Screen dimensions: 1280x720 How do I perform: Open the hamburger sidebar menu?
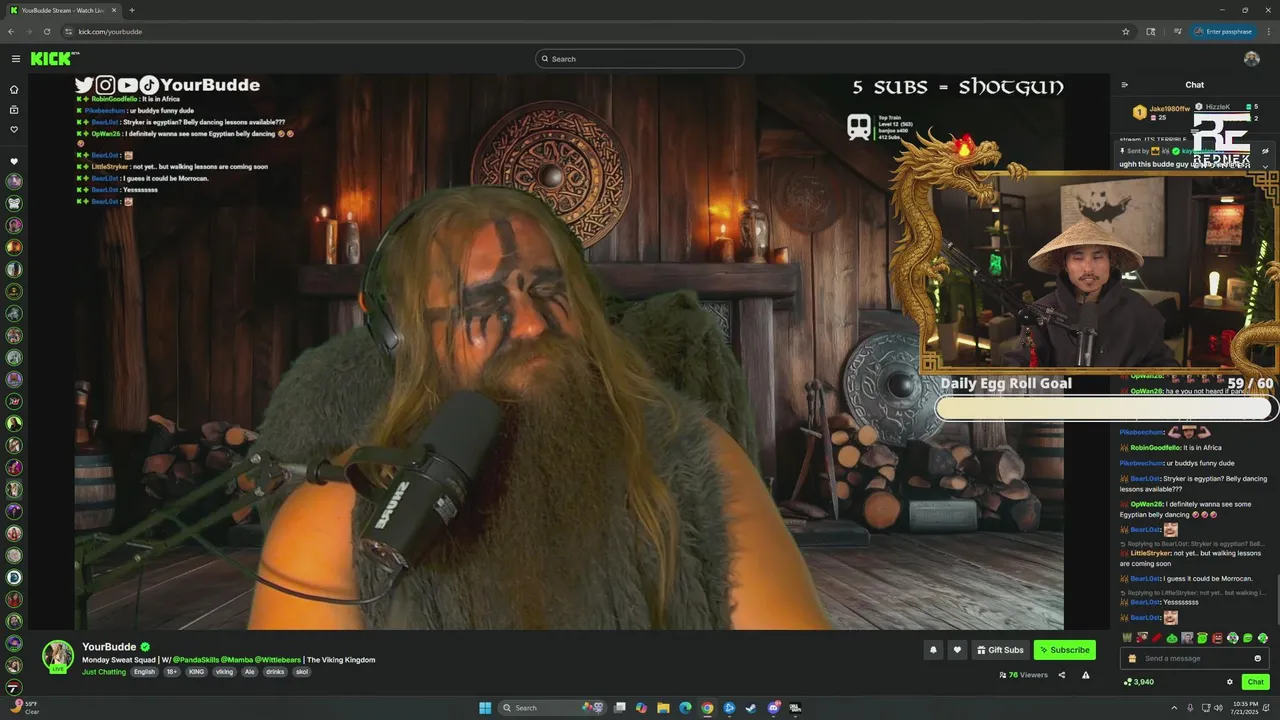[15, 59]
